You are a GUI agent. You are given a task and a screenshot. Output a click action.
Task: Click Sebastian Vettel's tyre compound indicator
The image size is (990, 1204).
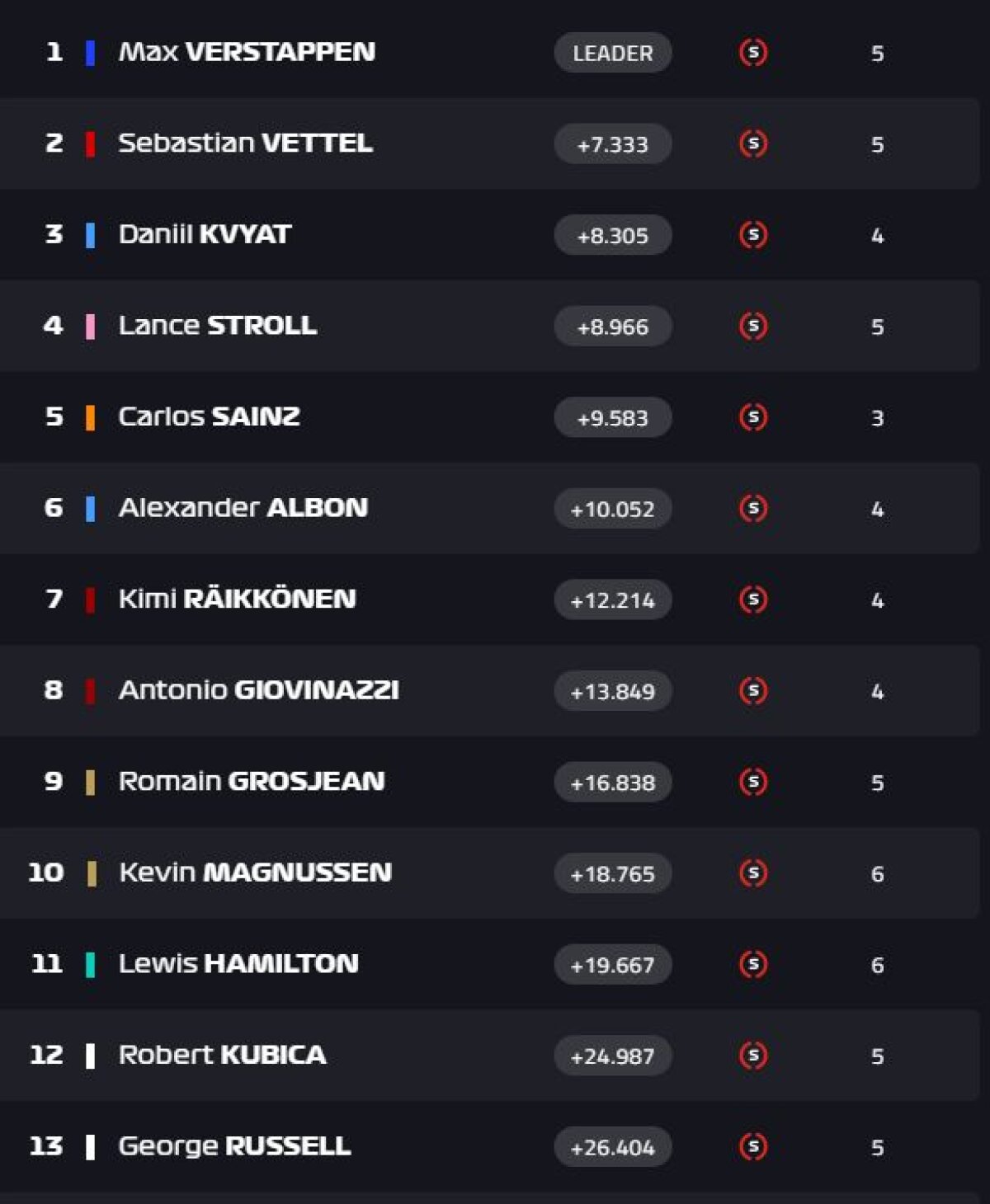(x=753, y=143)
